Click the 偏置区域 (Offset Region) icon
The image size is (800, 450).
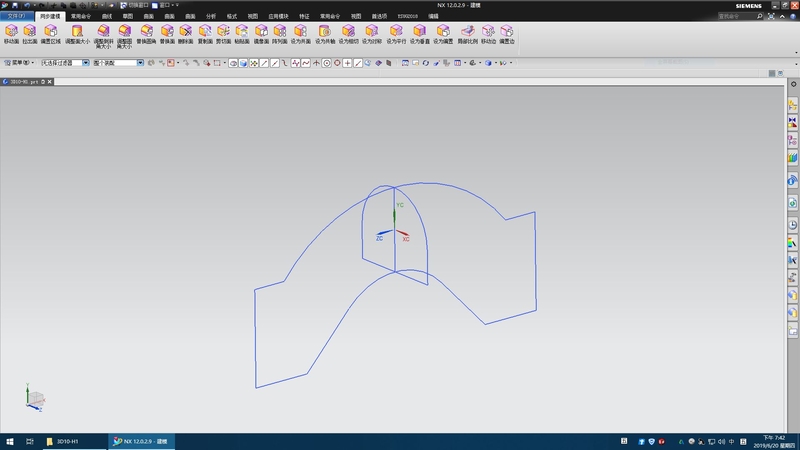(x=50, y=33)
